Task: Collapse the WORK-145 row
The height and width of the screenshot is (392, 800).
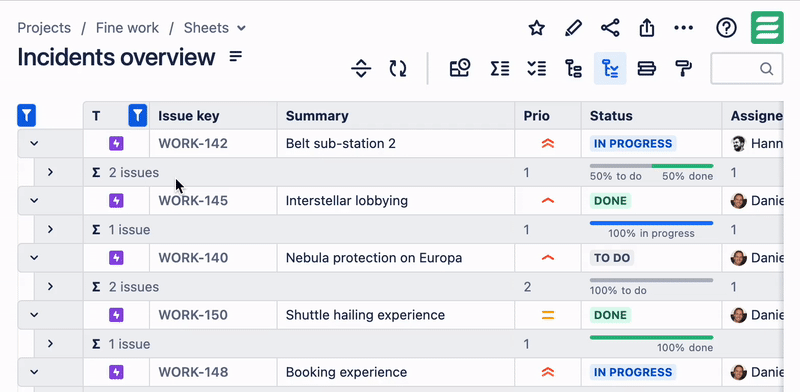Action: (34, 201)
